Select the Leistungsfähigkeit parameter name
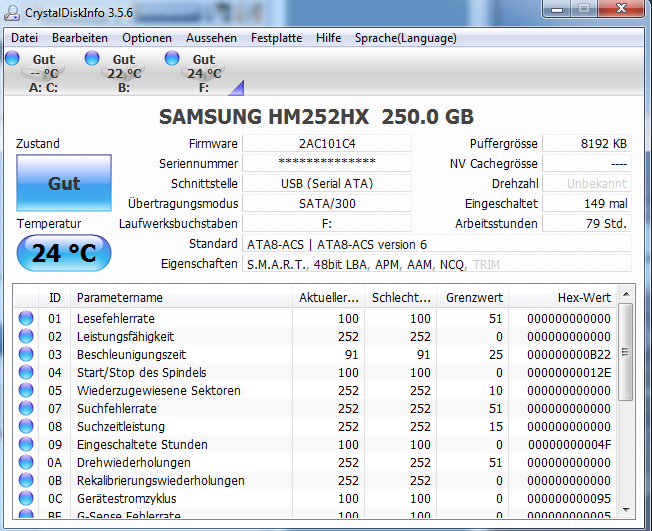Screen dimensions: 652x531 (125, 336)
